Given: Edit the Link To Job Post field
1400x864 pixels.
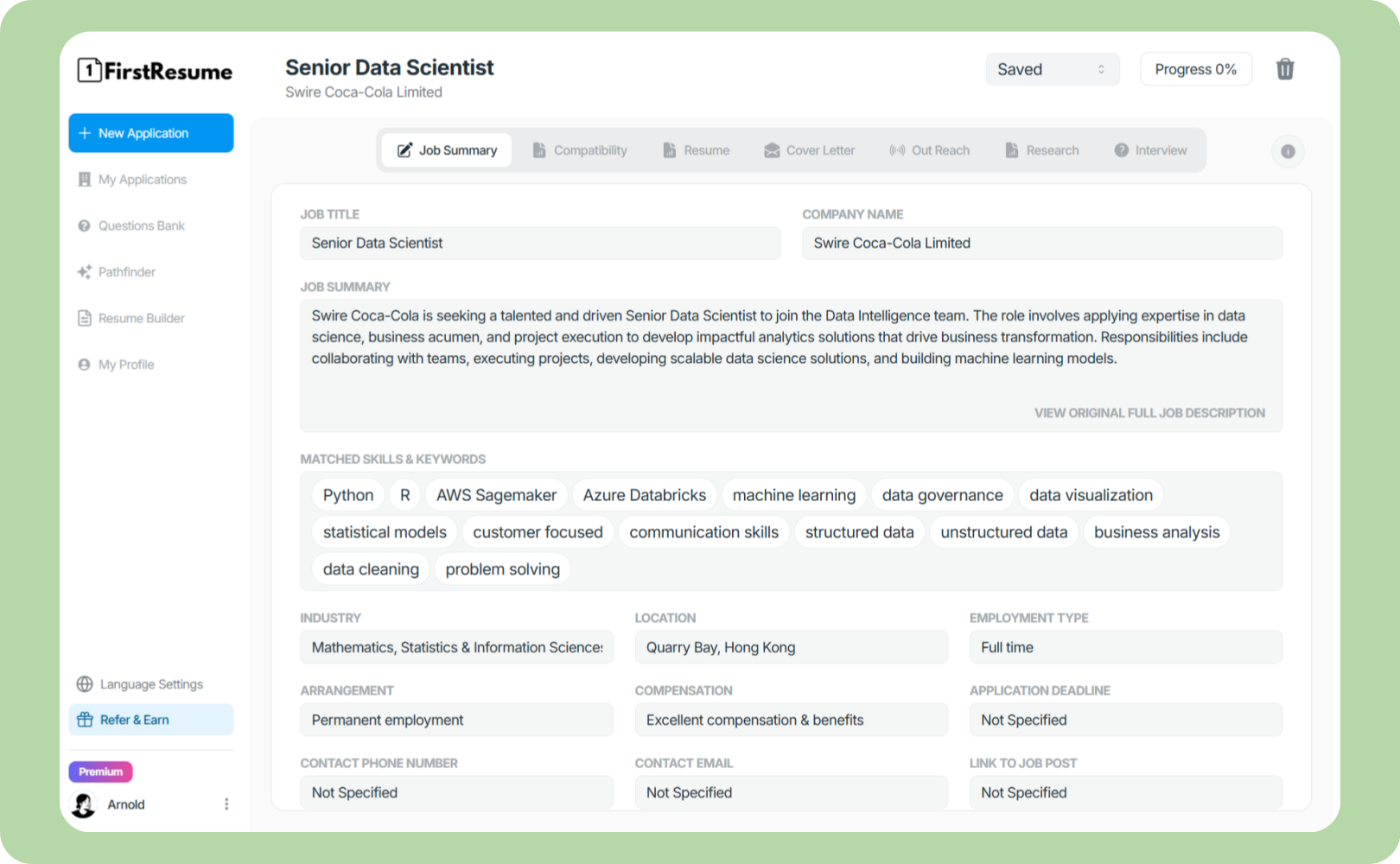Looking at the screenshot, I should tap(1126, 792).
